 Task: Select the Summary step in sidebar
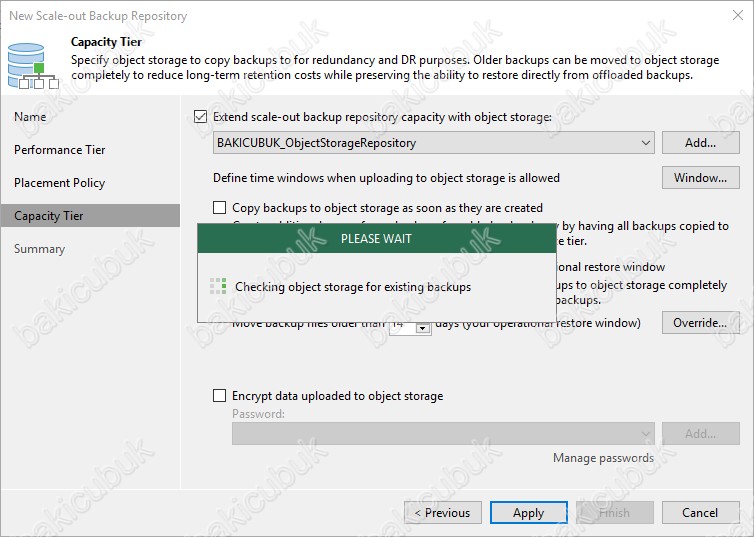[39, 249]
